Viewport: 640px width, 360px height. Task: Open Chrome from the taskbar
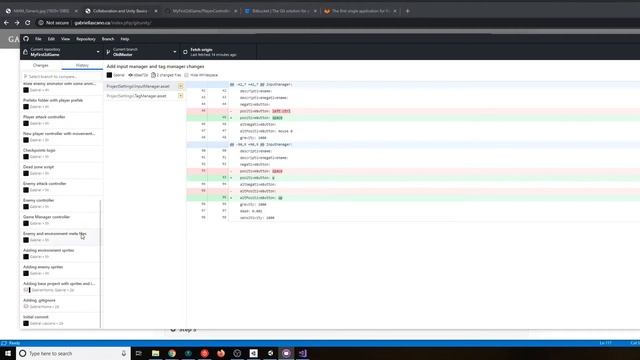(172, 353)
